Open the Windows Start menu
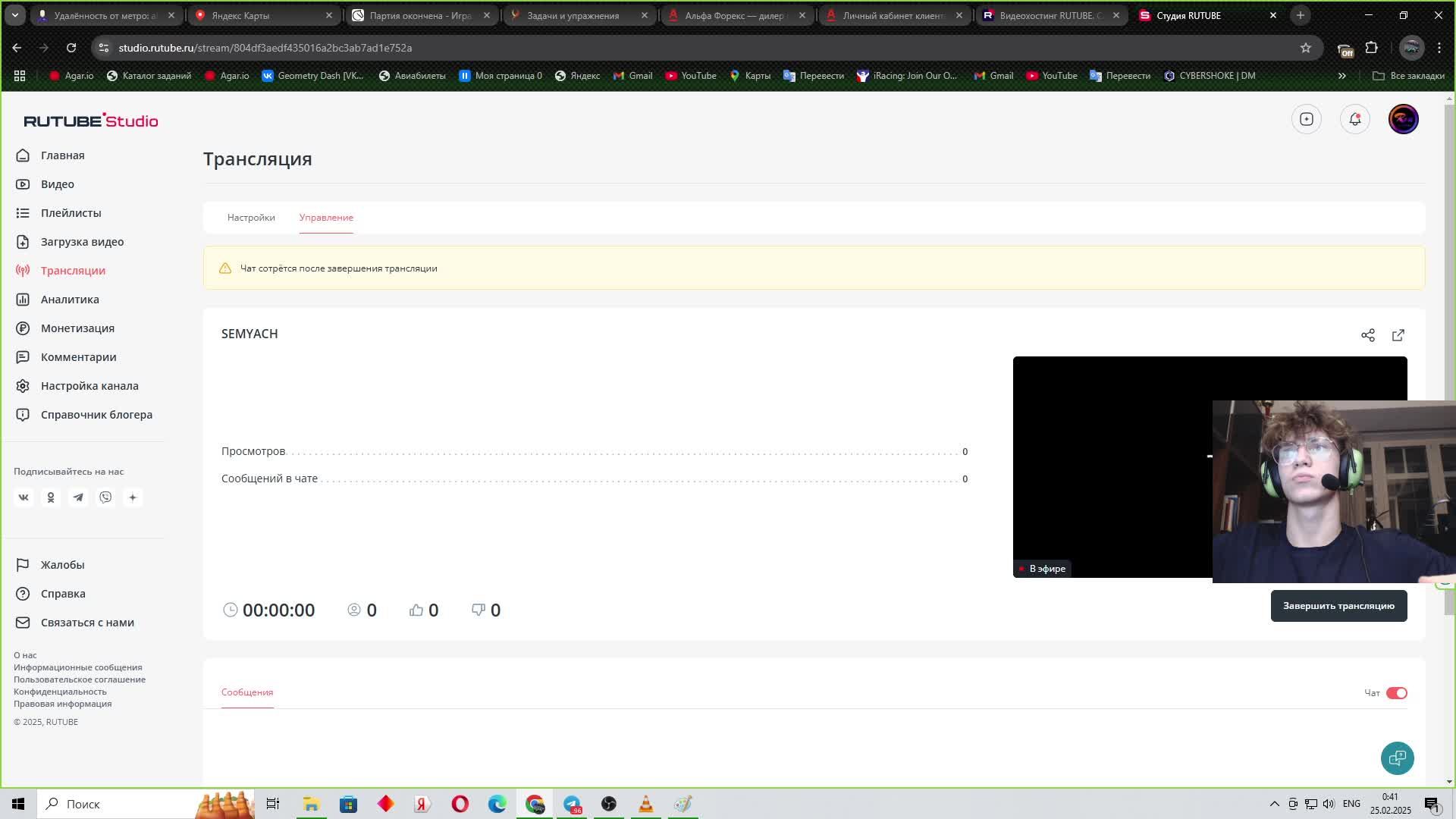 18,804
